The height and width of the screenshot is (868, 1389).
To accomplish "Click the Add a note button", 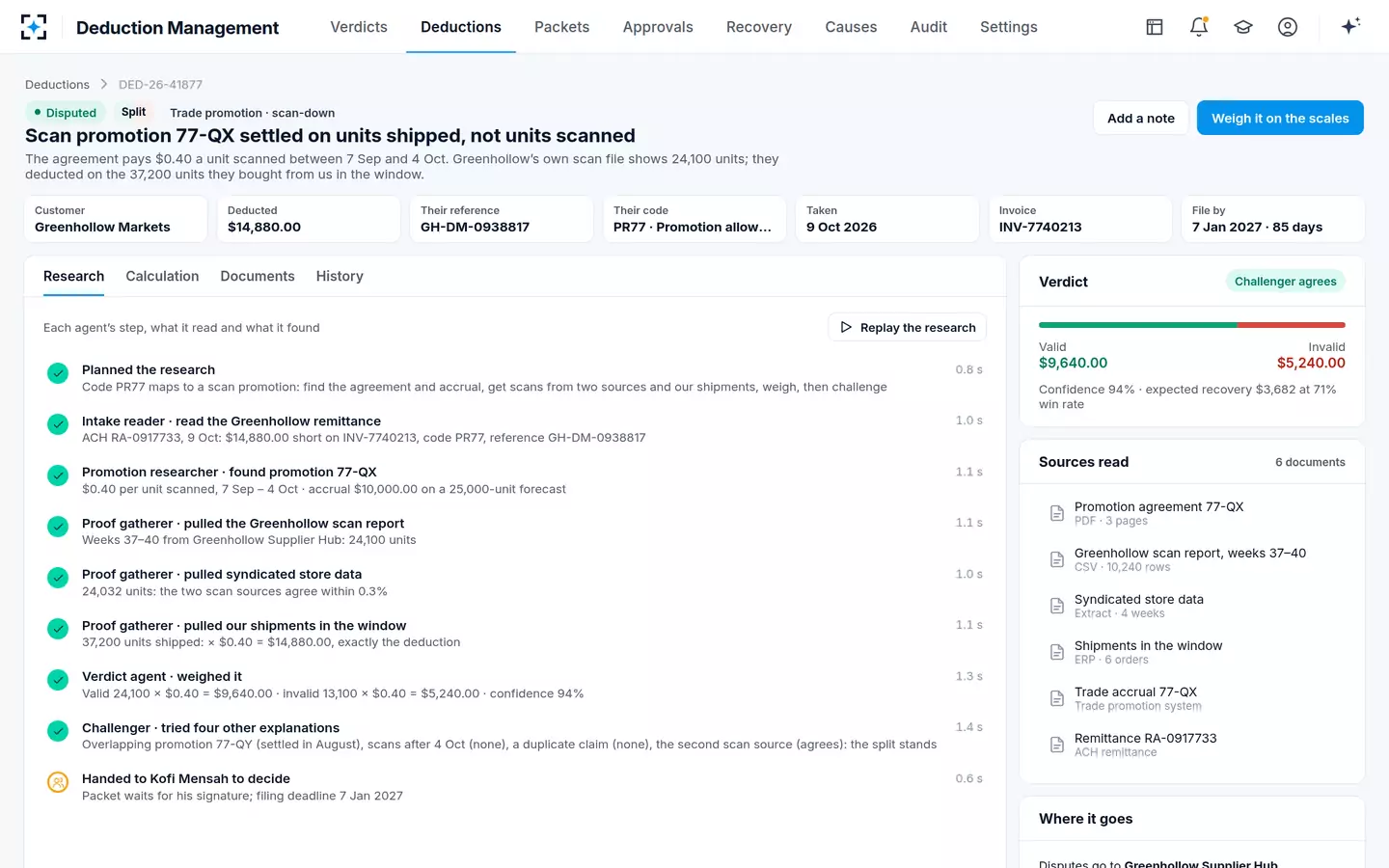I will click(x=1141, y=118).
